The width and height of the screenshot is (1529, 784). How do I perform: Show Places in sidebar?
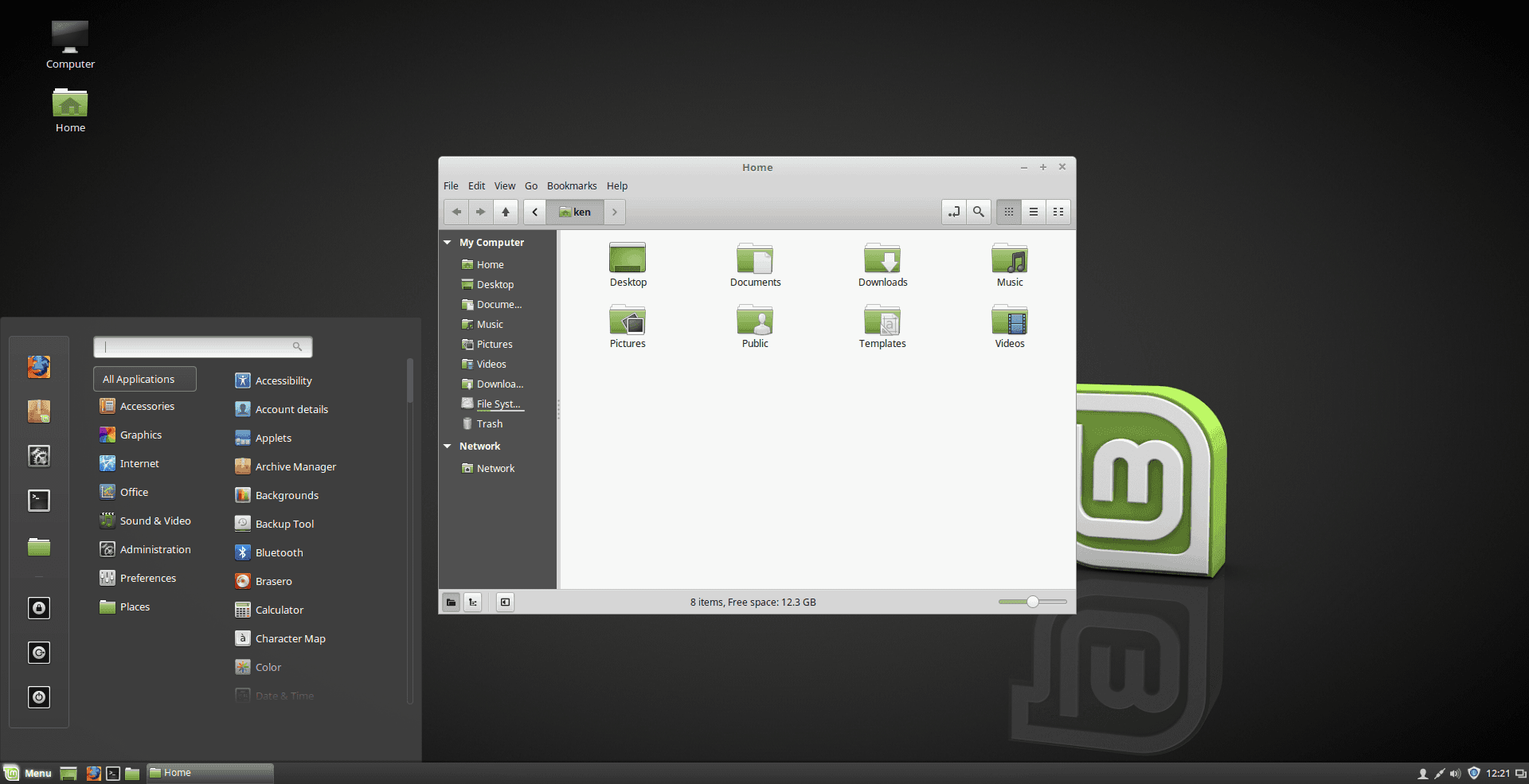coord(451,602)
